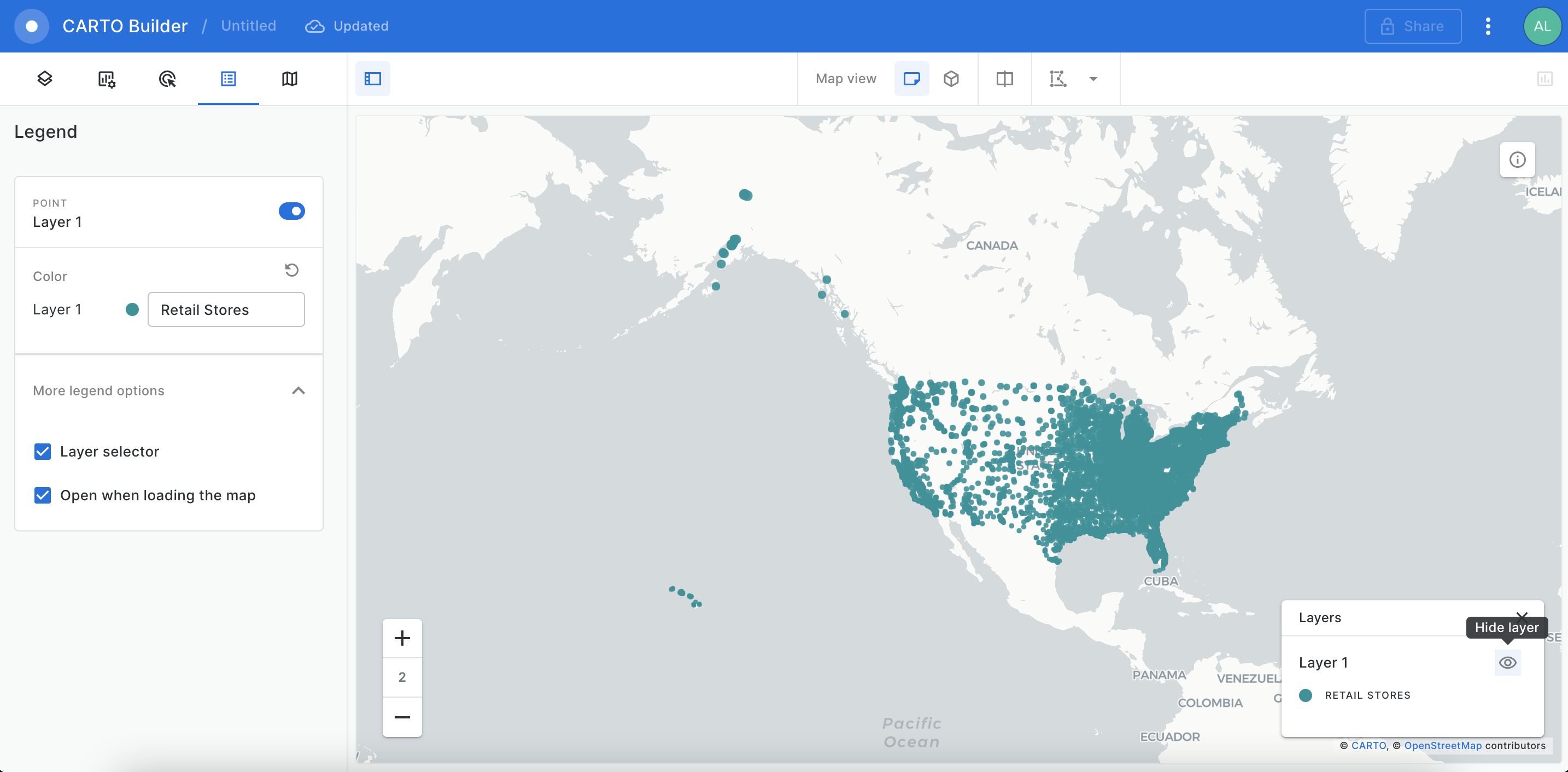Switch to 3D map view
Screen dimensions: 1568x772
[951, 79]
